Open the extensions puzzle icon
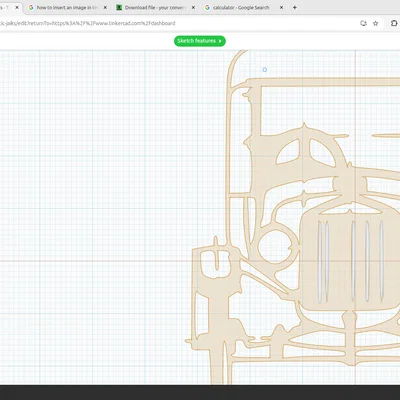Viewport: 400px width, 400px height. pyautogui.click(x=394, y=23)
